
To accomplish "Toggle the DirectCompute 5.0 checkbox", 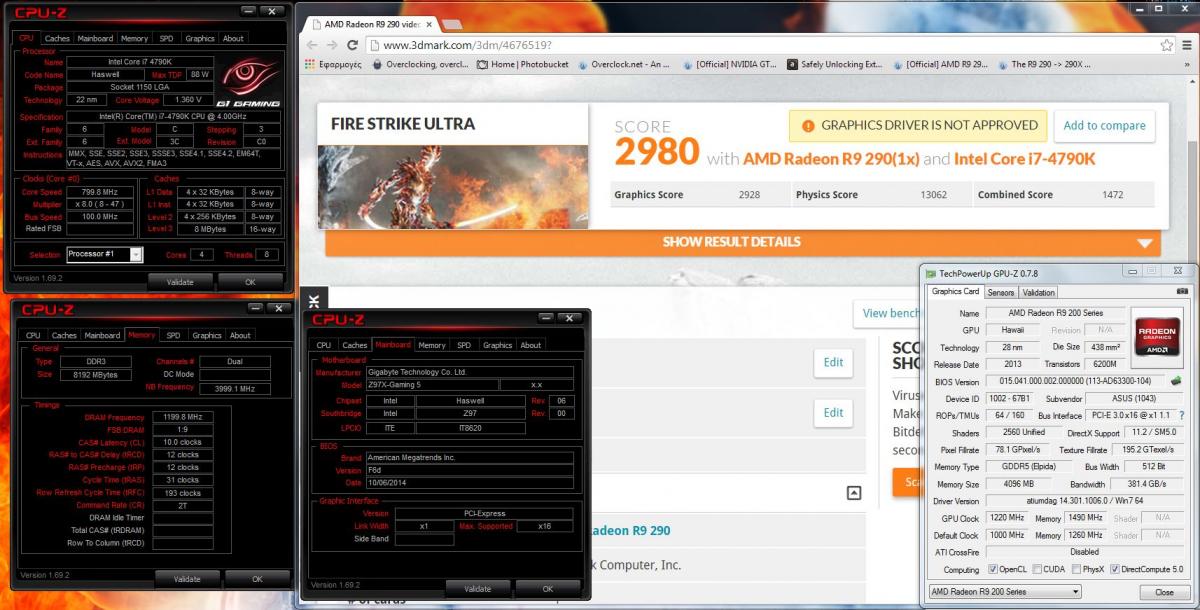I will pos(1117,569).
